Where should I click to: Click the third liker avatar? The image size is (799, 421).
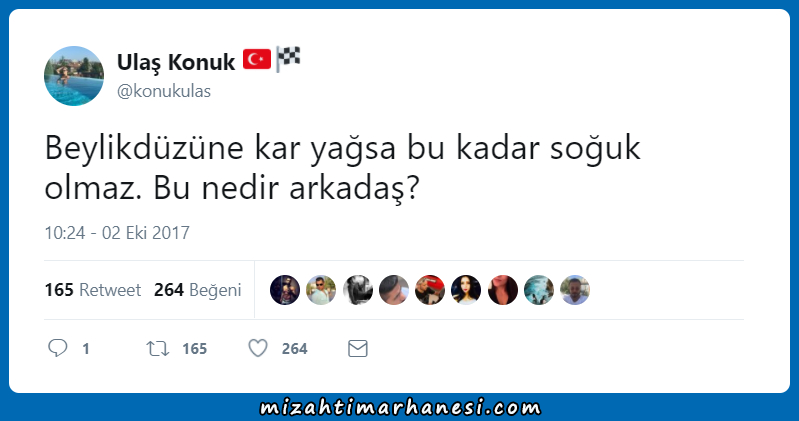coord(358,290)
